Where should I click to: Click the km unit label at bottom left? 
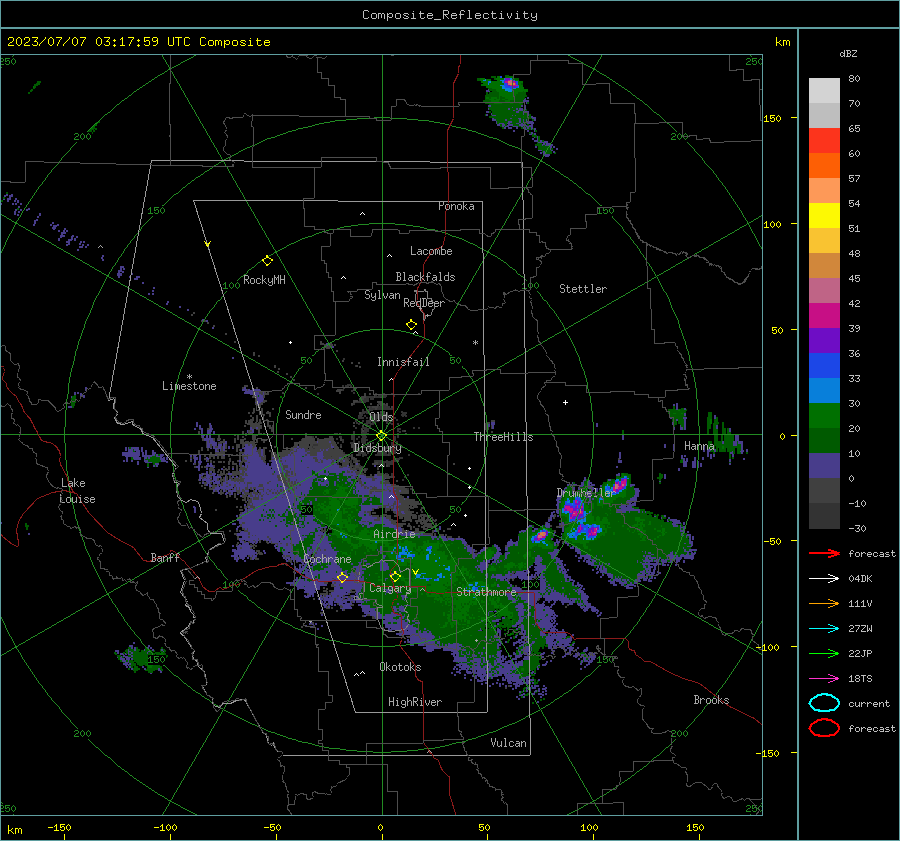(x=14, y=830)
